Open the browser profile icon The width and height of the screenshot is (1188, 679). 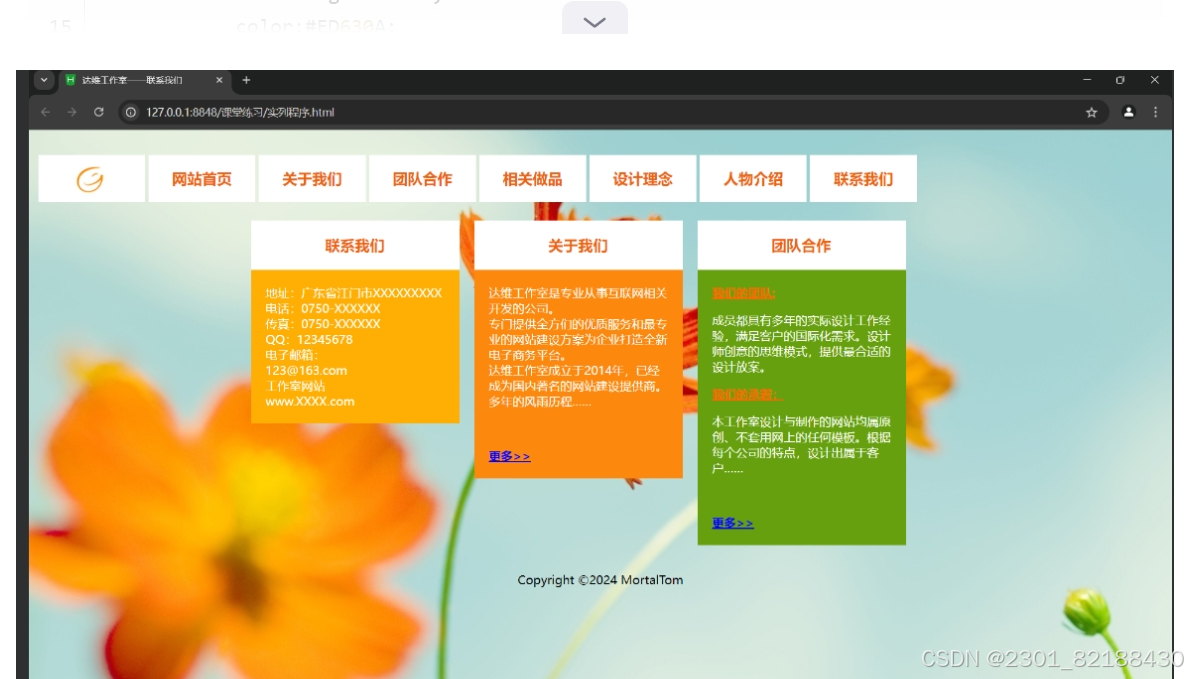click(x=1128, y=112)
